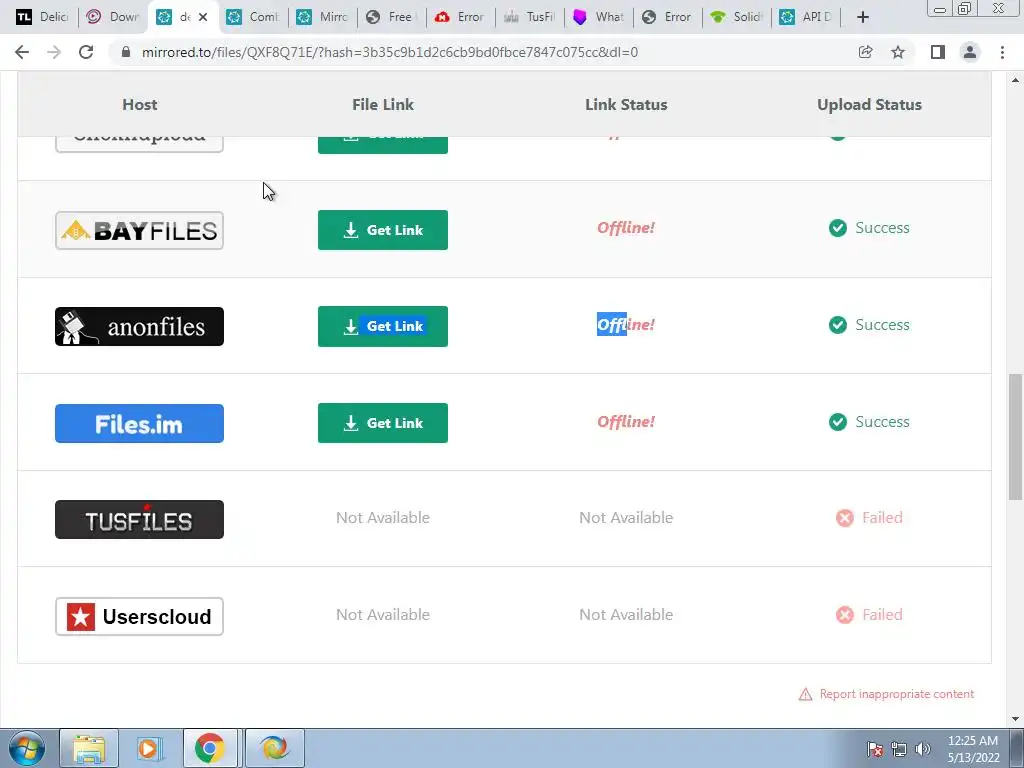
Task: Switch to the TusFil tab
Action: click(530, 17)
